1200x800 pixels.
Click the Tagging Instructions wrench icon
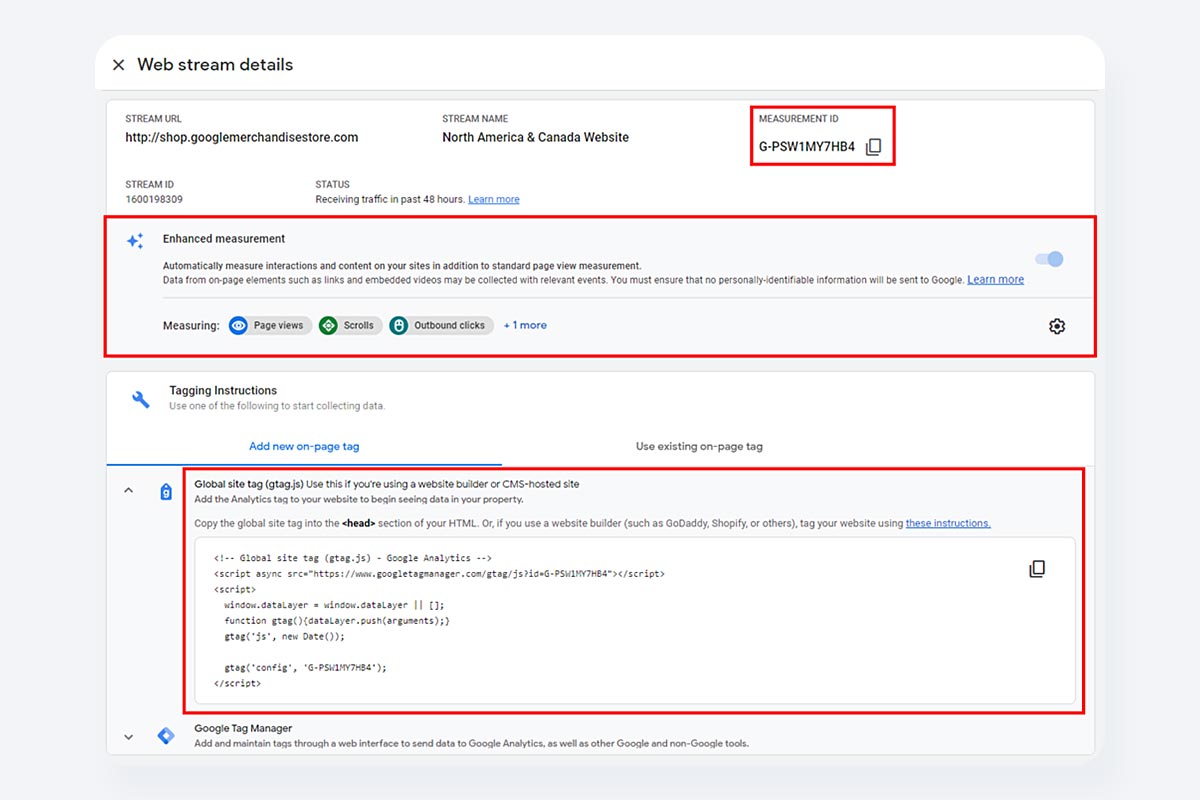[141, 399]
